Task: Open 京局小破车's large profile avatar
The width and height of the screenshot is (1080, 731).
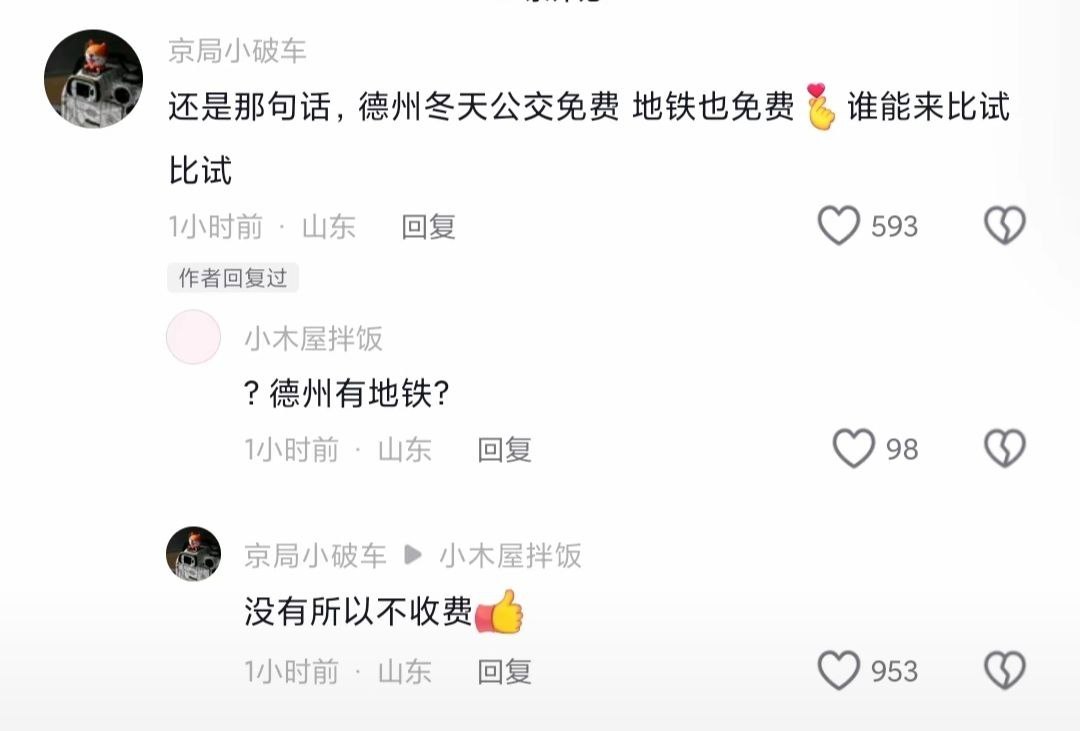Action: click(94, 79)
